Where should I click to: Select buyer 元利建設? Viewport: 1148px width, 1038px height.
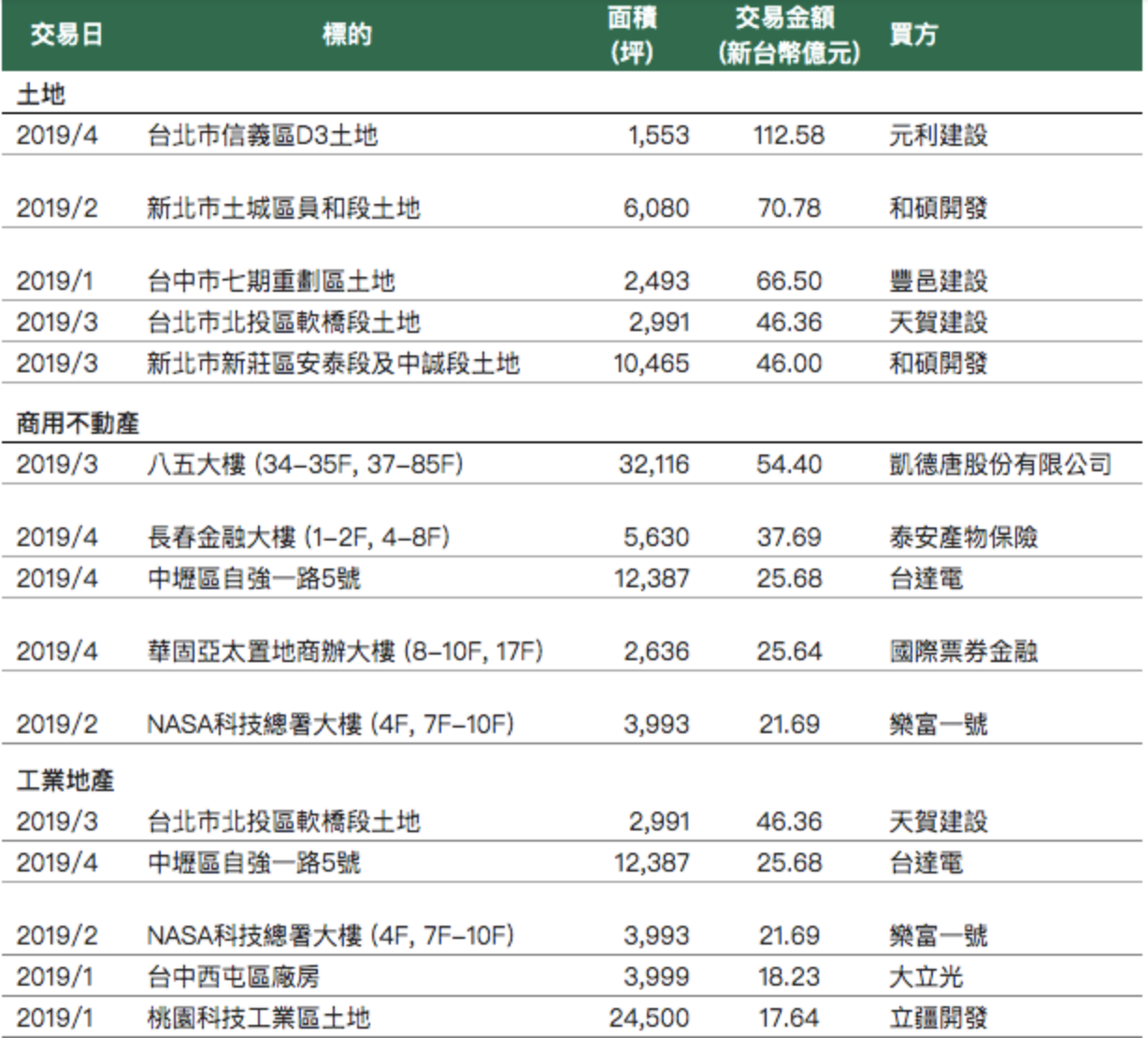[x=938, y=136]
